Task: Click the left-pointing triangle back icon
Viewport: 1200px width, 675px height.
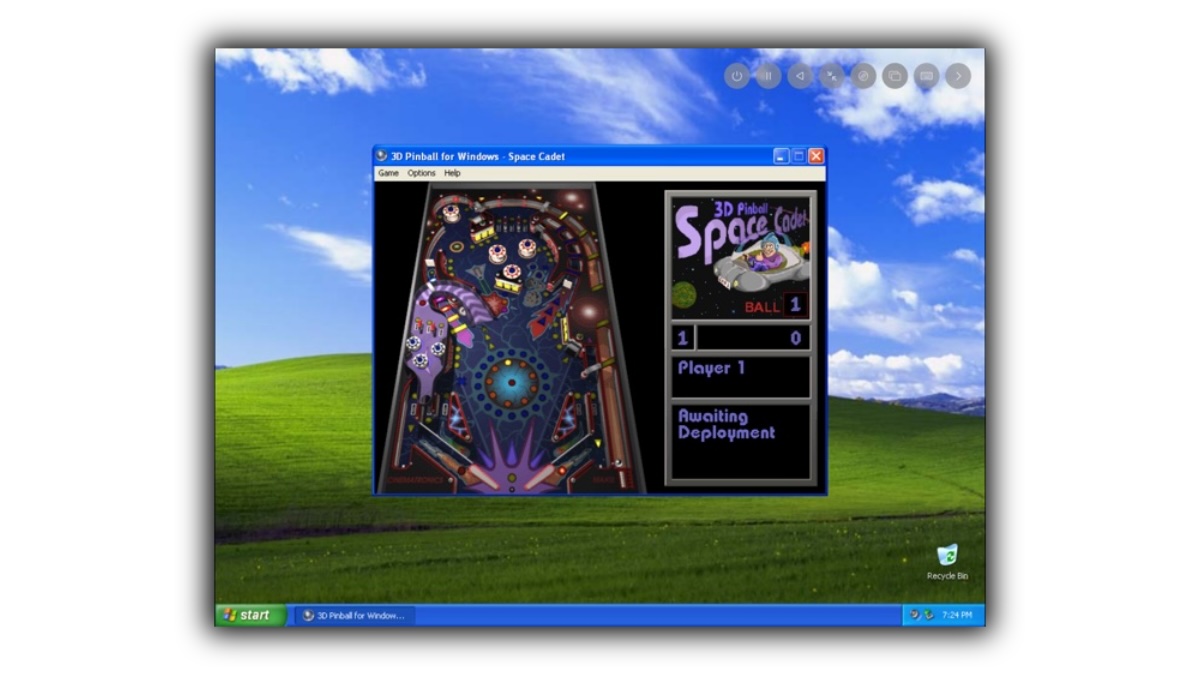Action: coord(800,76)
